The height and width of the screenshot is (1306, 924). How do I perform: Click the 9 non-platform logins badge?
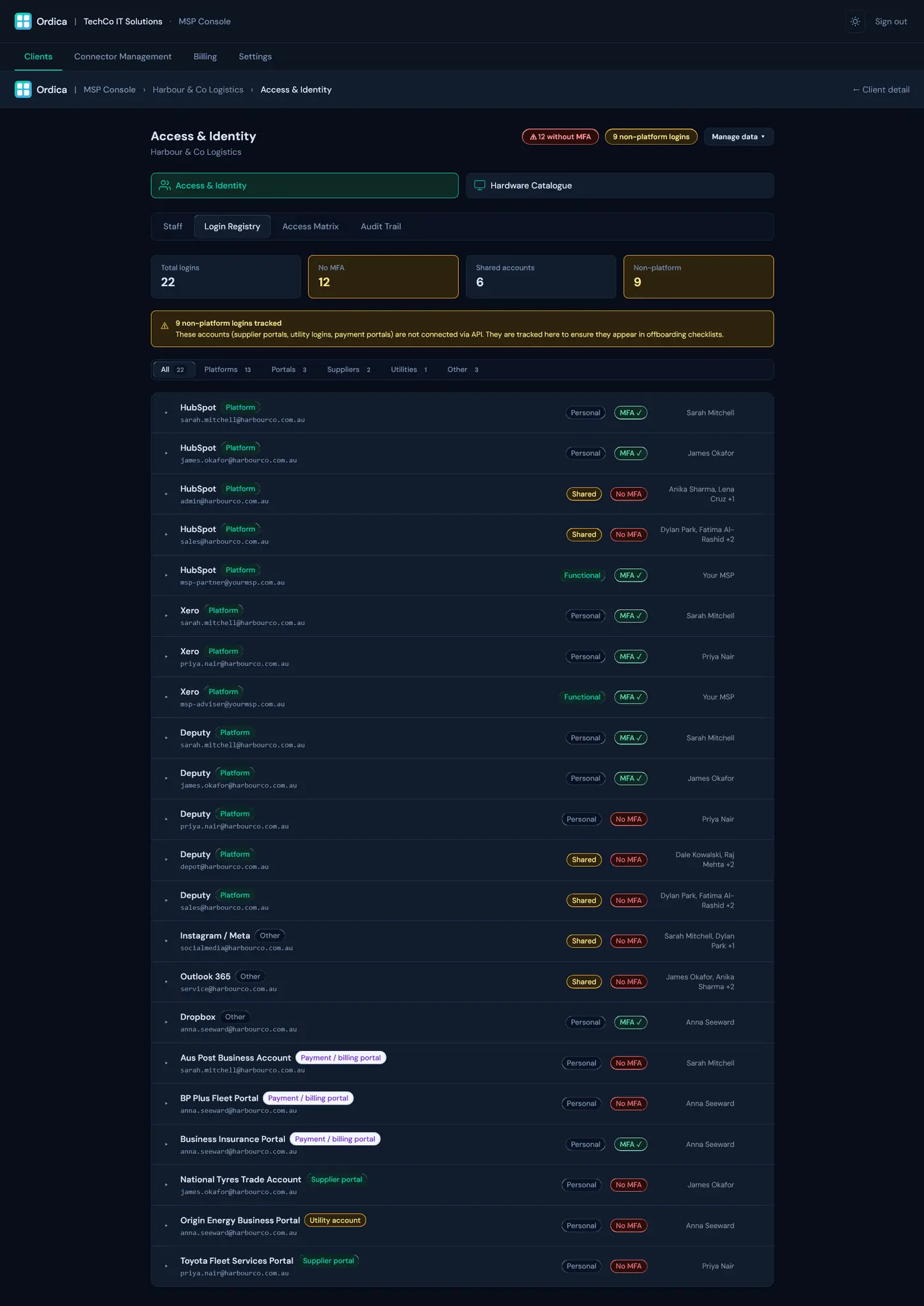(x=651, y=136)
